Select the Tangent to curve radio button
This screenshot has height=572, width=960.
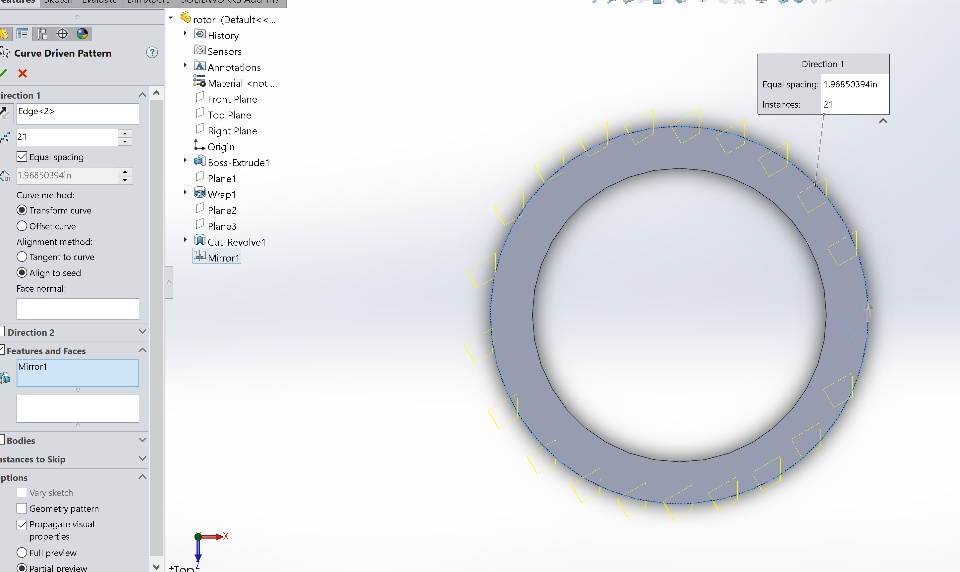[x=22, y=257]
